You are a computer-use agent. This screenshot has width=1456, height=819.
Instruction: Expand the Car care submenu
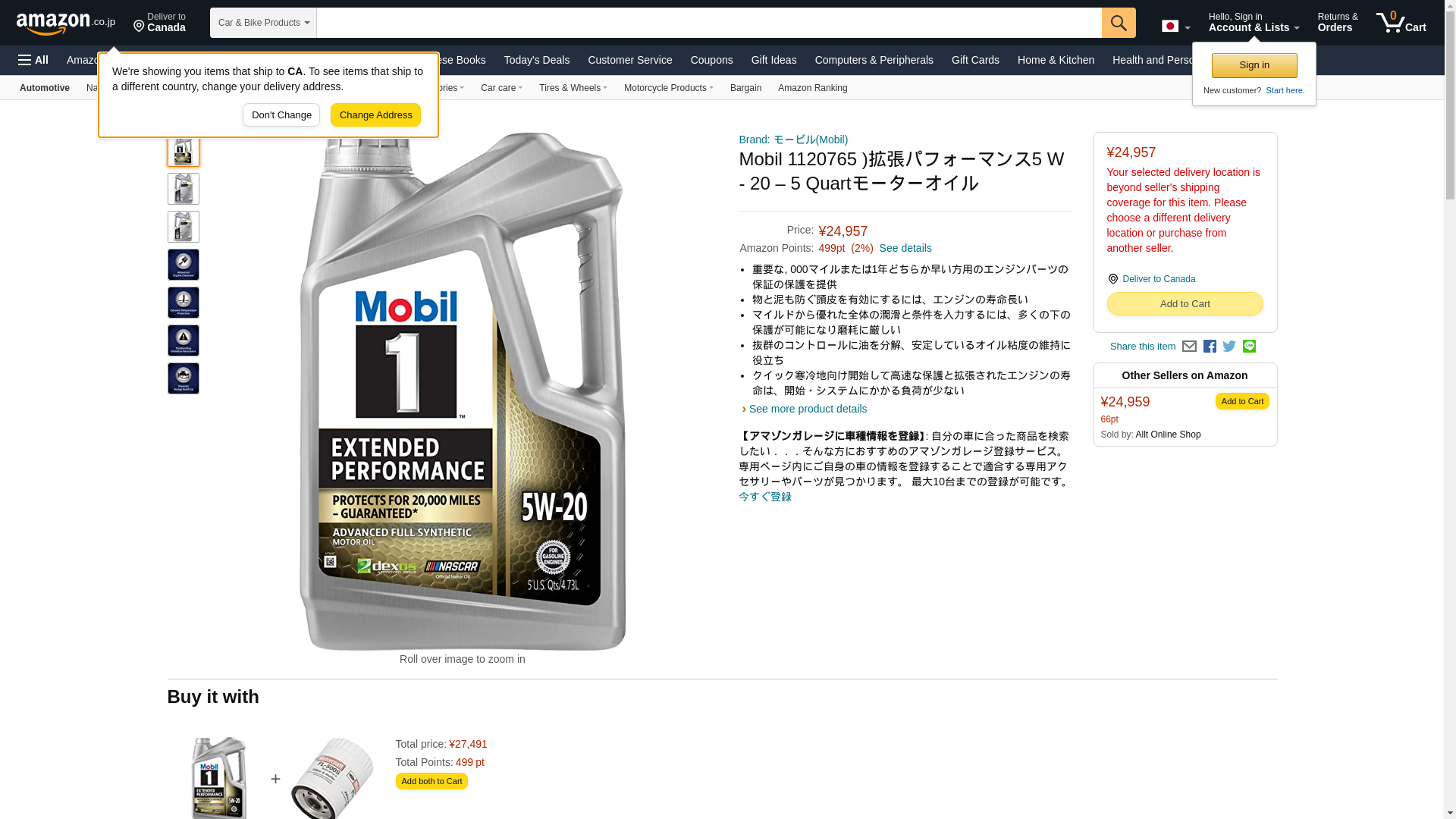(501, 88)
